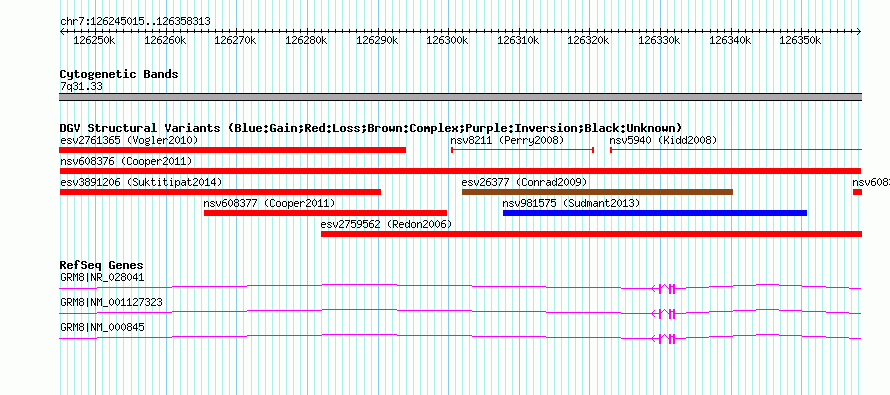Click the 126280k ruler tick label
This screenshot has width=890, height=395.
coord(307,41)
